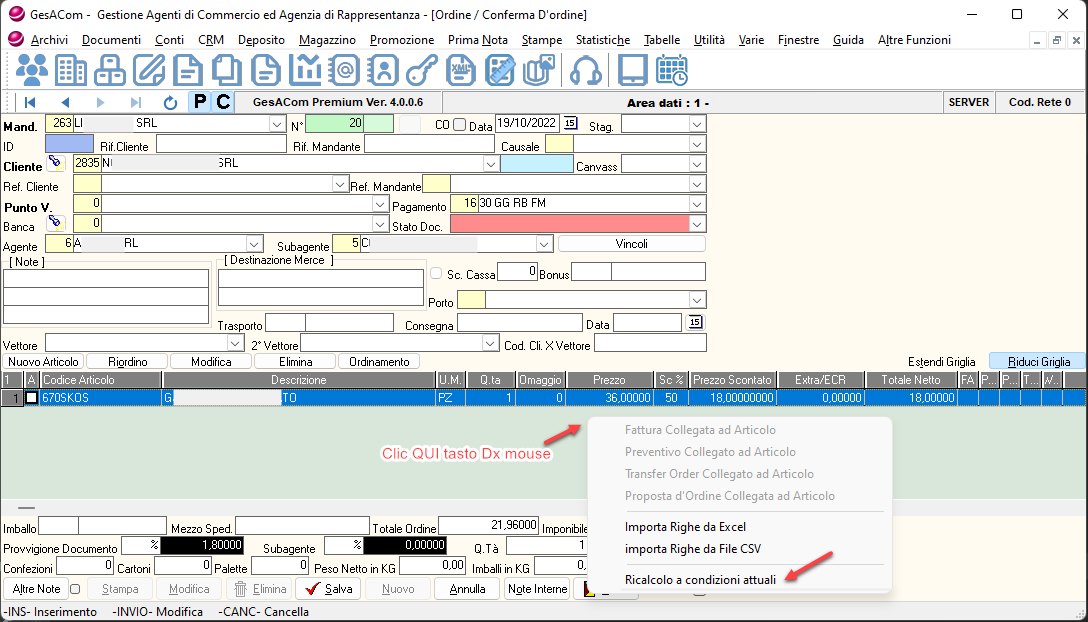
Task: Click the key toolbar icon
Action: click(421, 70)
